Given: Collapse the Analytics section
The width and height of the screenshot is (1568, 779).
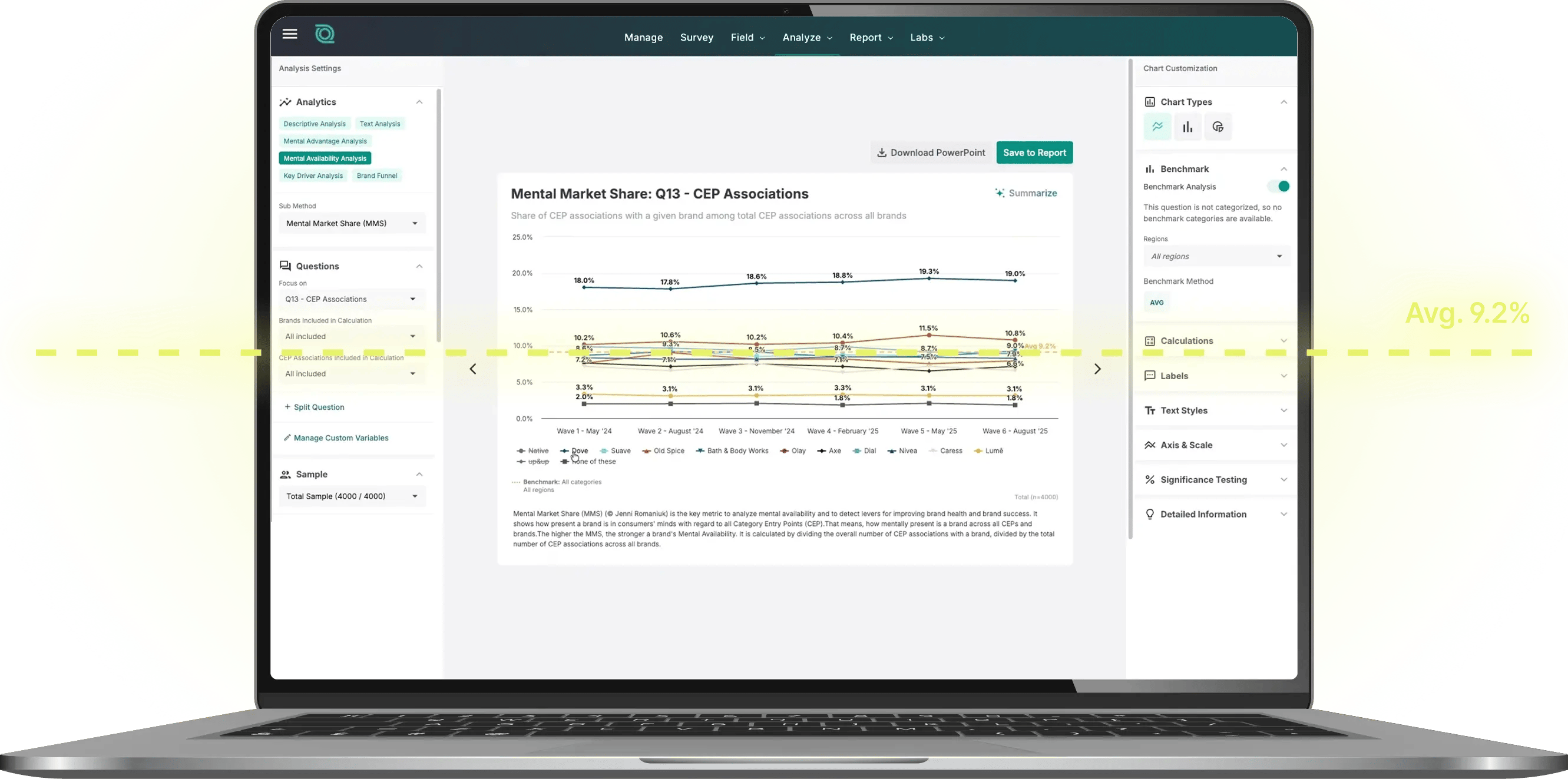Looking at the screenshot, I should click(419, 102).
